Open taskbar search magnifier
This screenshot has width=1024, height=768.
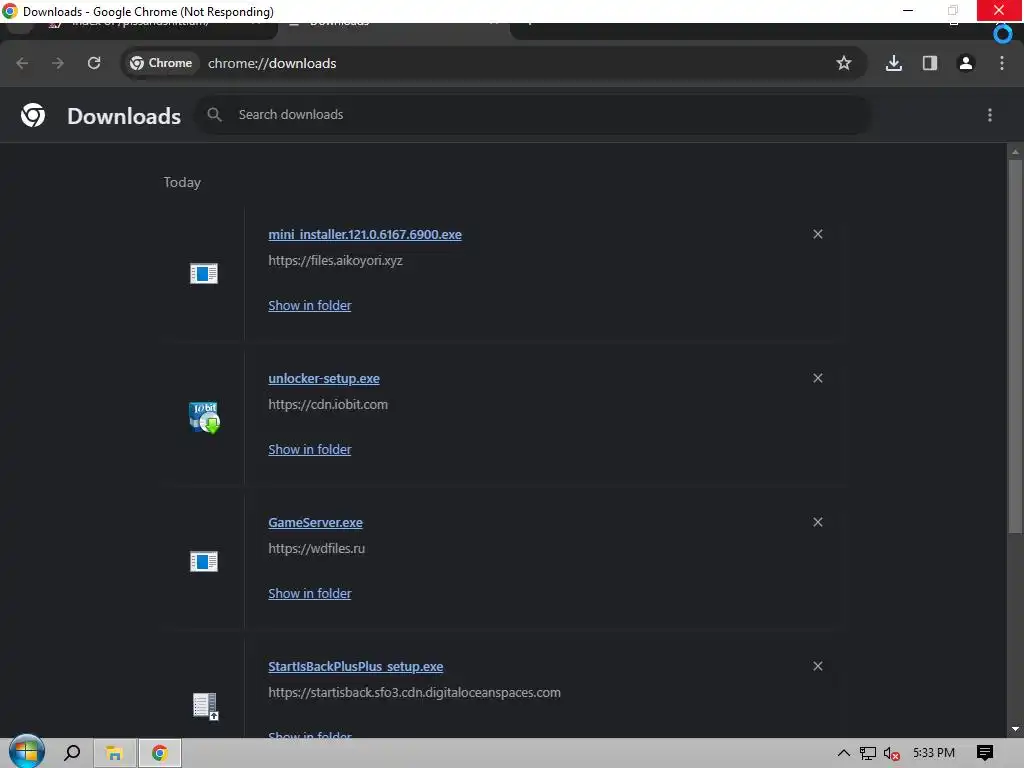click(x=72, y=753)
